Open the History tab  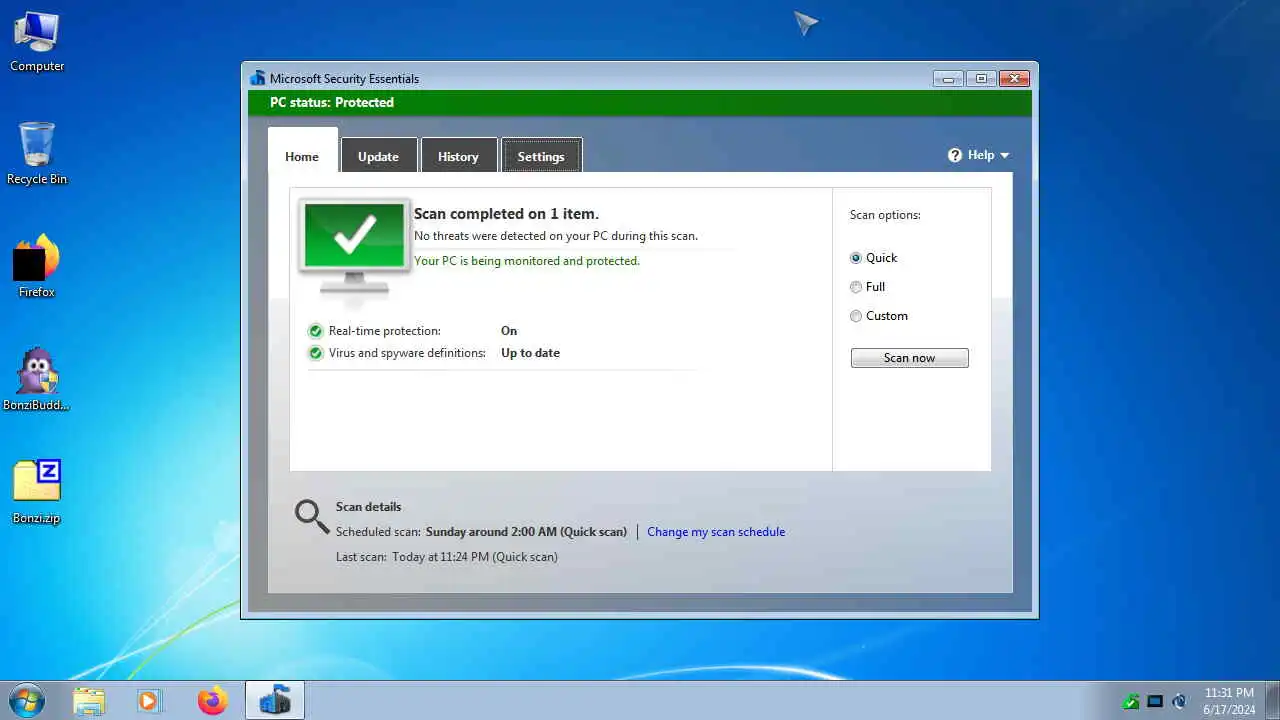[458, 156]
